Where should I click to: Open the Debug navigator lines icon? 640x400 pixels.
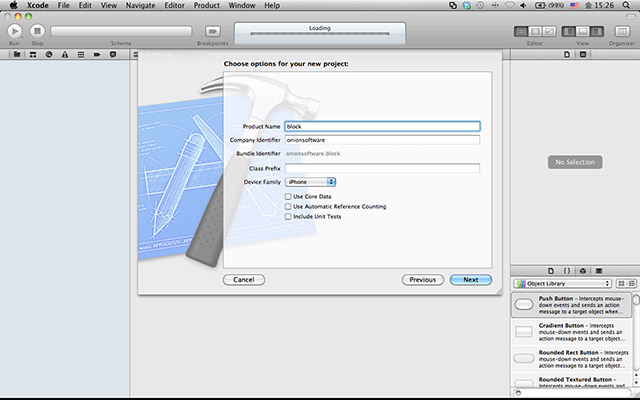pyautogui.click(x=81, y=54)
